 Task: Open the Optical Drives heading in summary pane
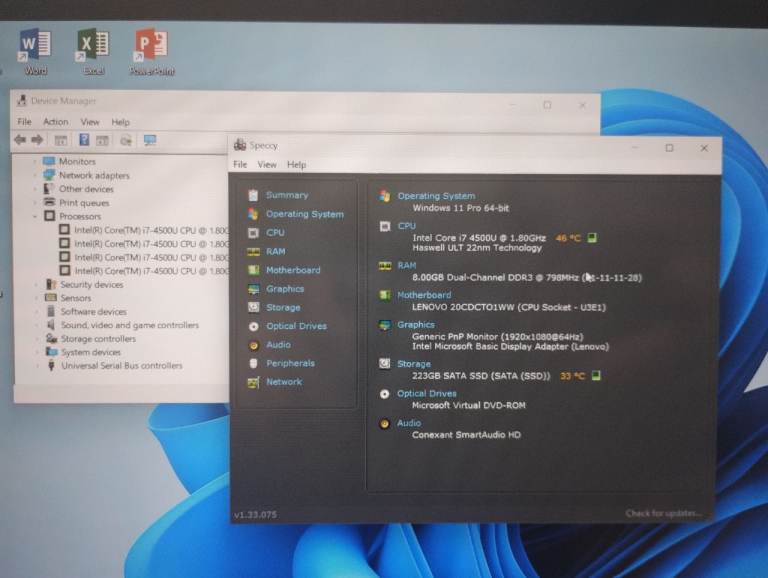(427, 393)
